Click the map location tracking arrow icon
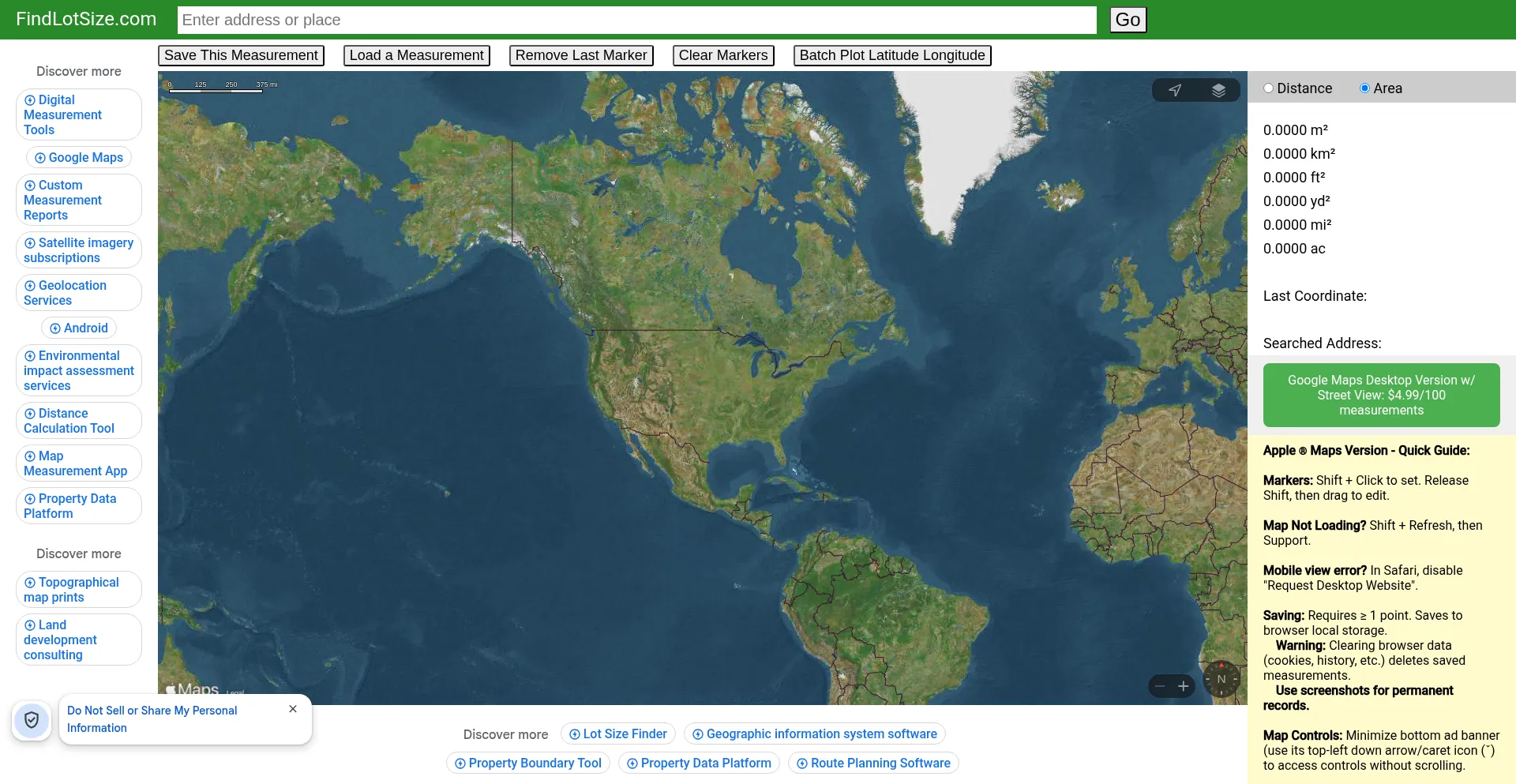 1175,90
